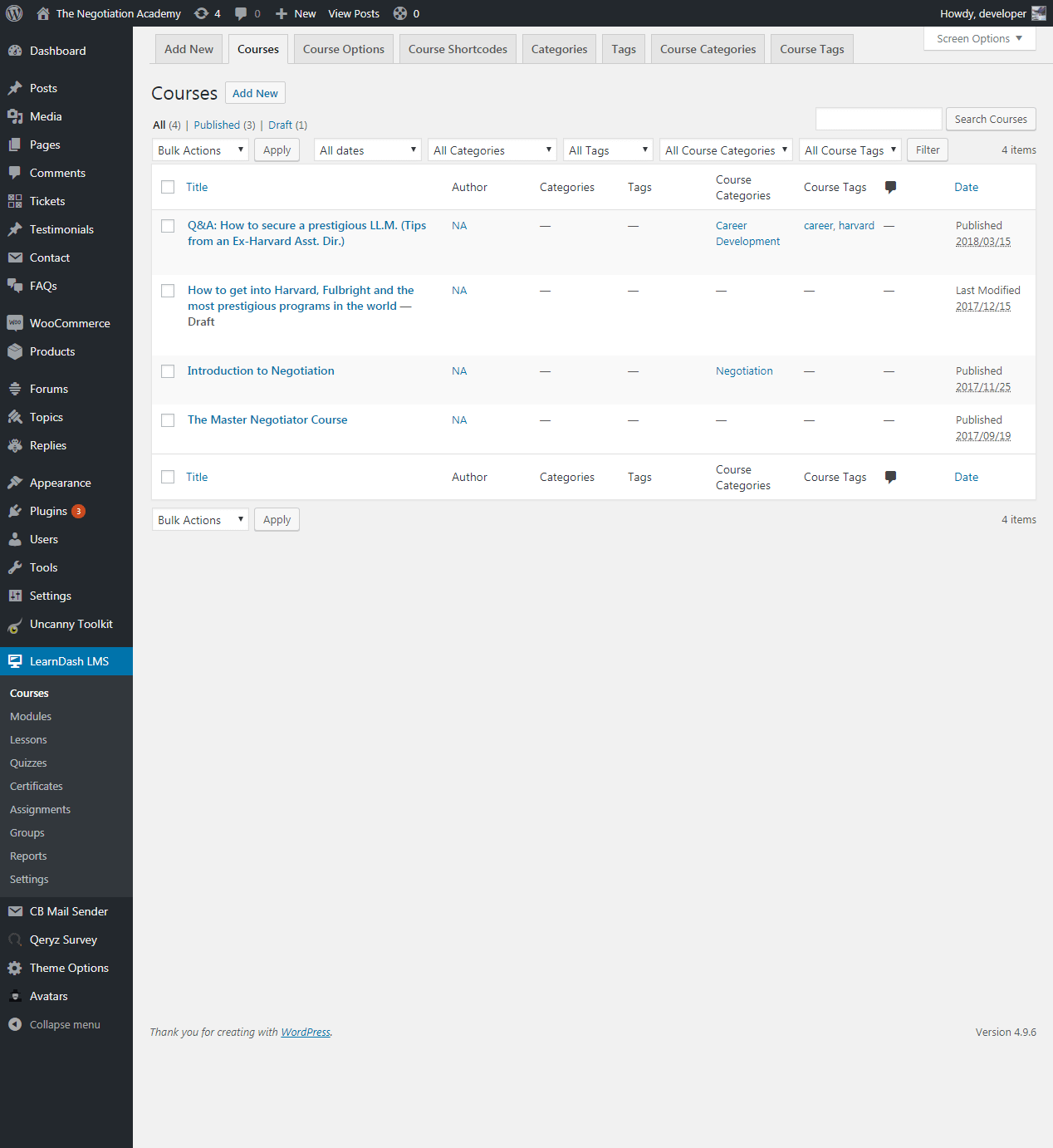Open the All dates dropdown

367,150
